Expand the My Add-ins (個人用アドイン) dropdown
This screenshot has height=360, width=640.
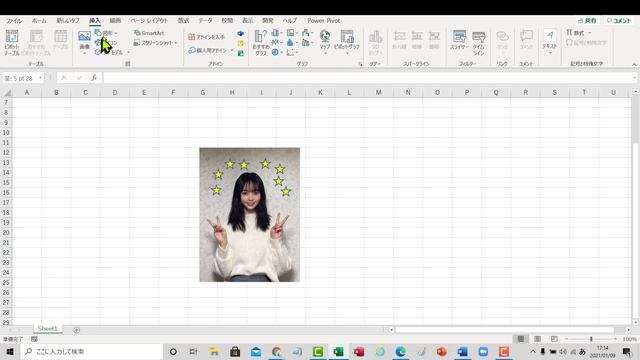(232, 50)
